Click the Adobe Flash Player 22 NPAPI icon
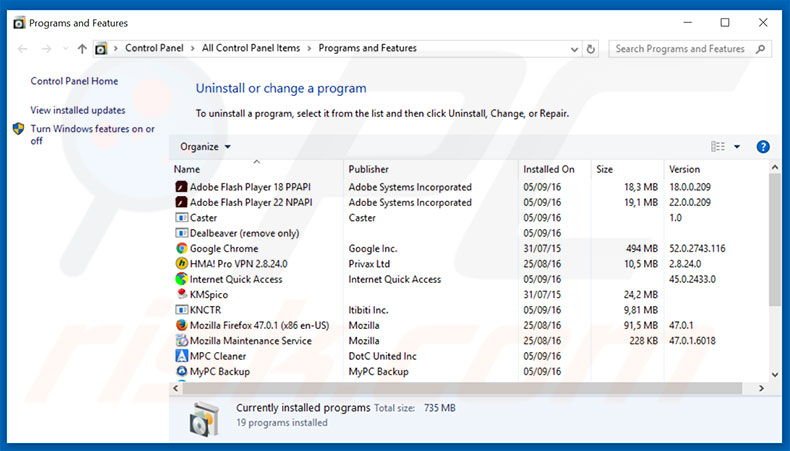The image size is (790, 451). (181, 202)
